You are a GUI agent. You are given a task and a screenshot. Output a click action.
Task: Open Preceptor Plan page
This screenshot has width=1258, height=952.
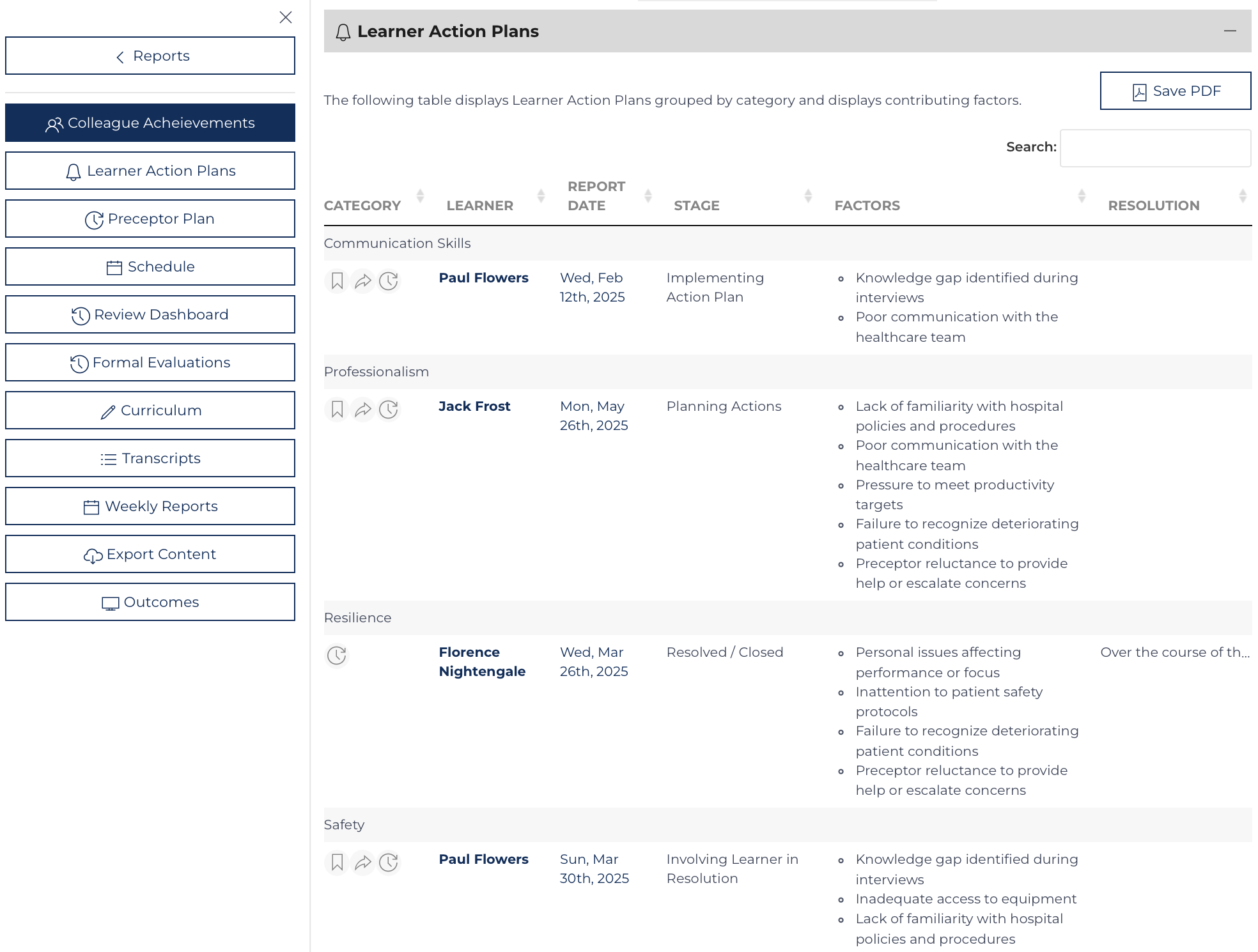click(150, 219)
